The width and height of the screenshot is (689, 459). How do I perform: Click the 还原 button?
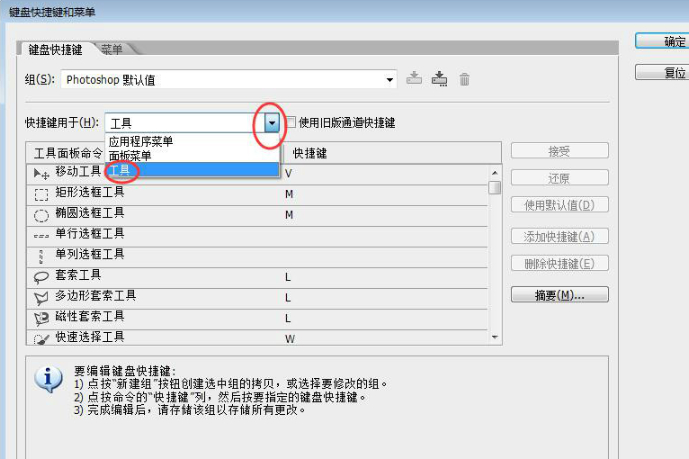pyautogui.click(x=559, y=178)
